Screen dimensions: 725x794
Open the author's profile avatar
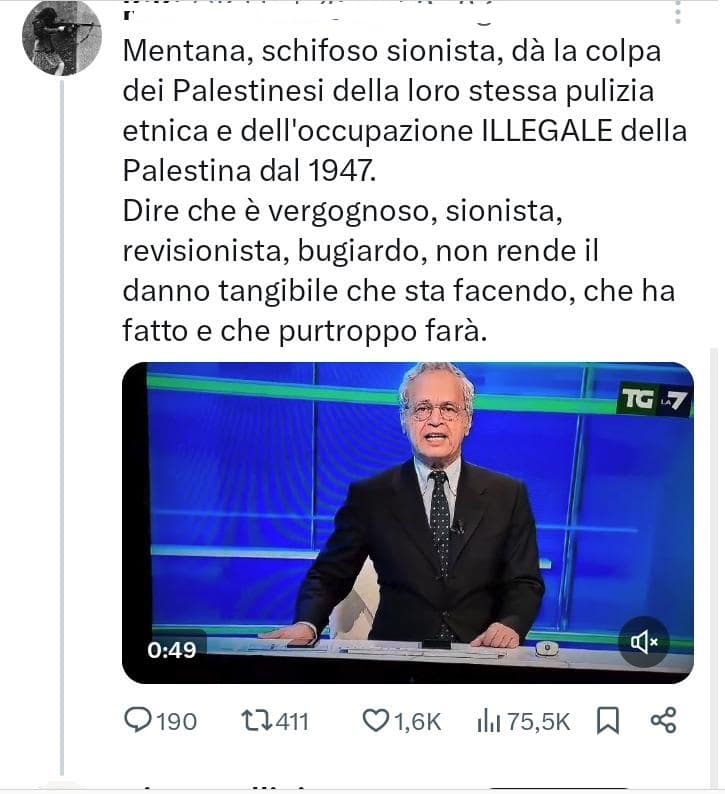point(62,37)
